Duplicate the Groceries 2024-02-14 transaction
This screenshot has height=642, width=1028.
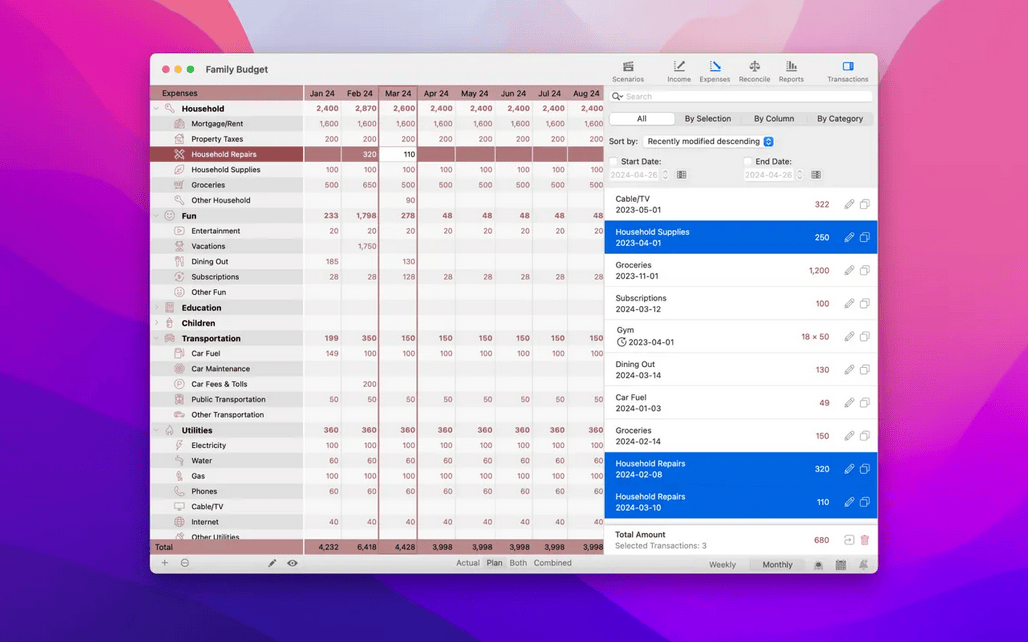[865, 436]
